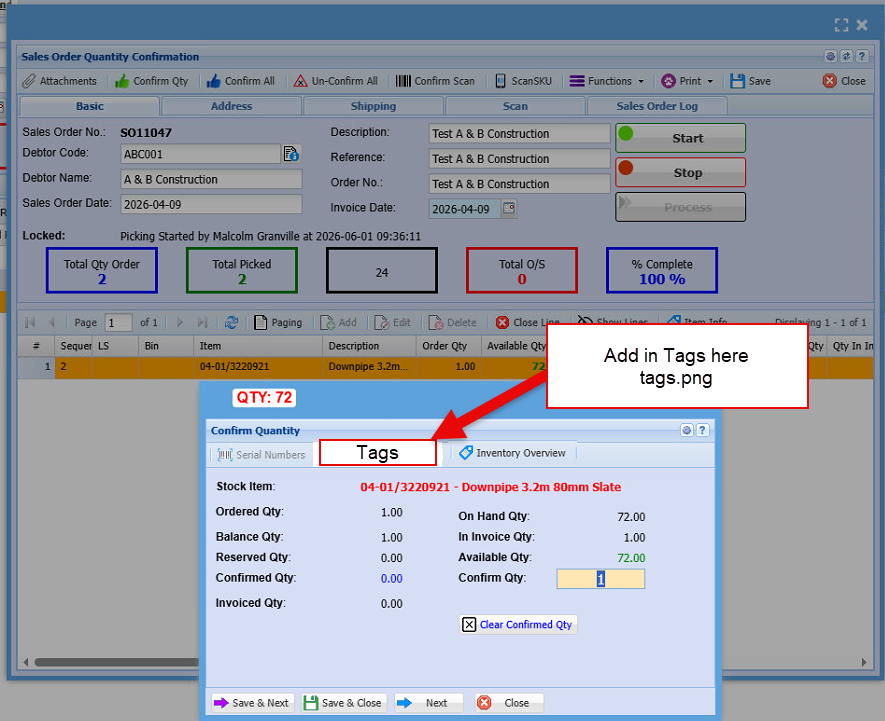The height and width of the screenshot is (721, 885).
Task: Click the Confirm Qty thumbs-up icon
Action: click(122, 81)
